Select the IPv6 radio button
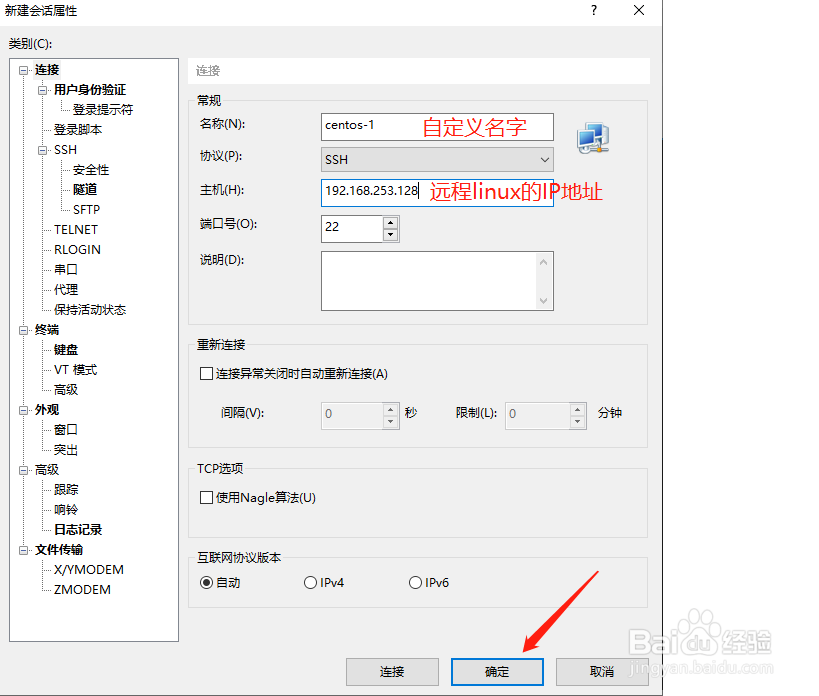This screenshot has width=819, height=696. point(415,583)
